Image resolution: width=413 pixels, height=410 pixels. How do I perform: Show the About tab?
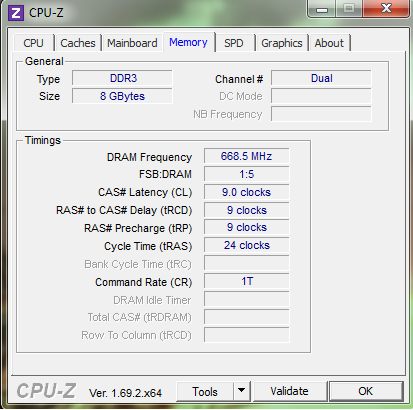click(329, 43)
